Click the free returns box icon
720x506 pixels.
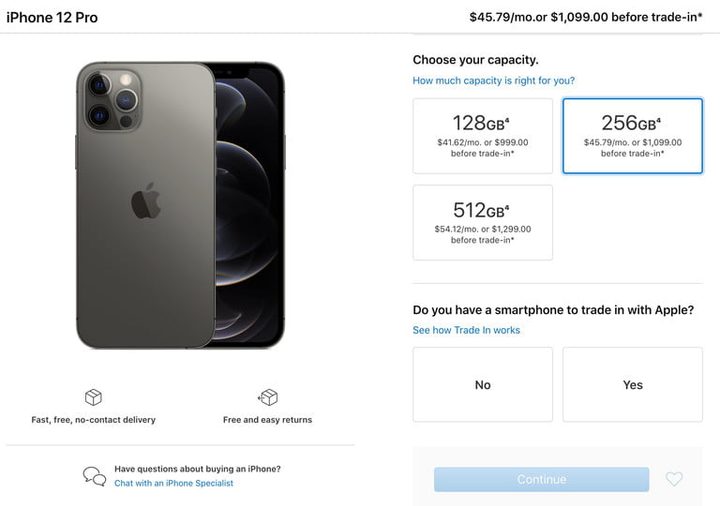(x=267, y=397)
